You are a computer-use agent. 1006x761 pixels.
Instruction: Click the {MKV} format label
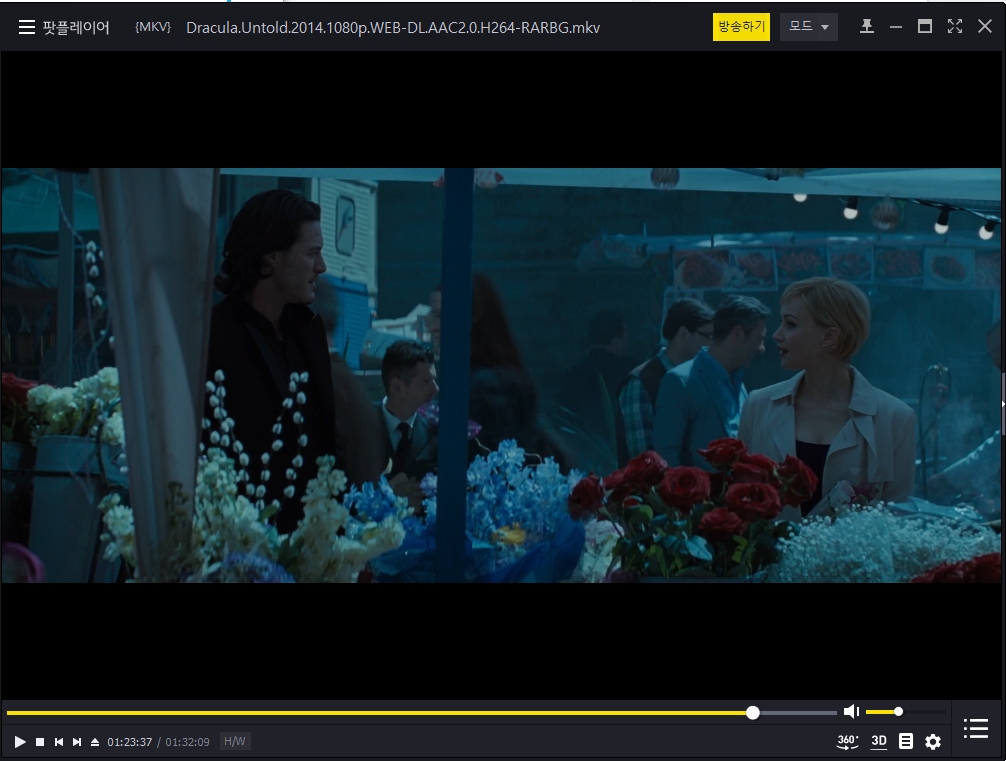click(x=153, y=27)
